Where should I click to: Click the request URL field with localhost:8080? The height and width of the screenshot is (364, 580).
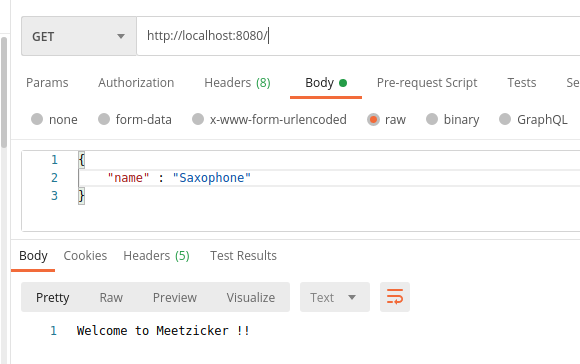[x=358, y=36]
